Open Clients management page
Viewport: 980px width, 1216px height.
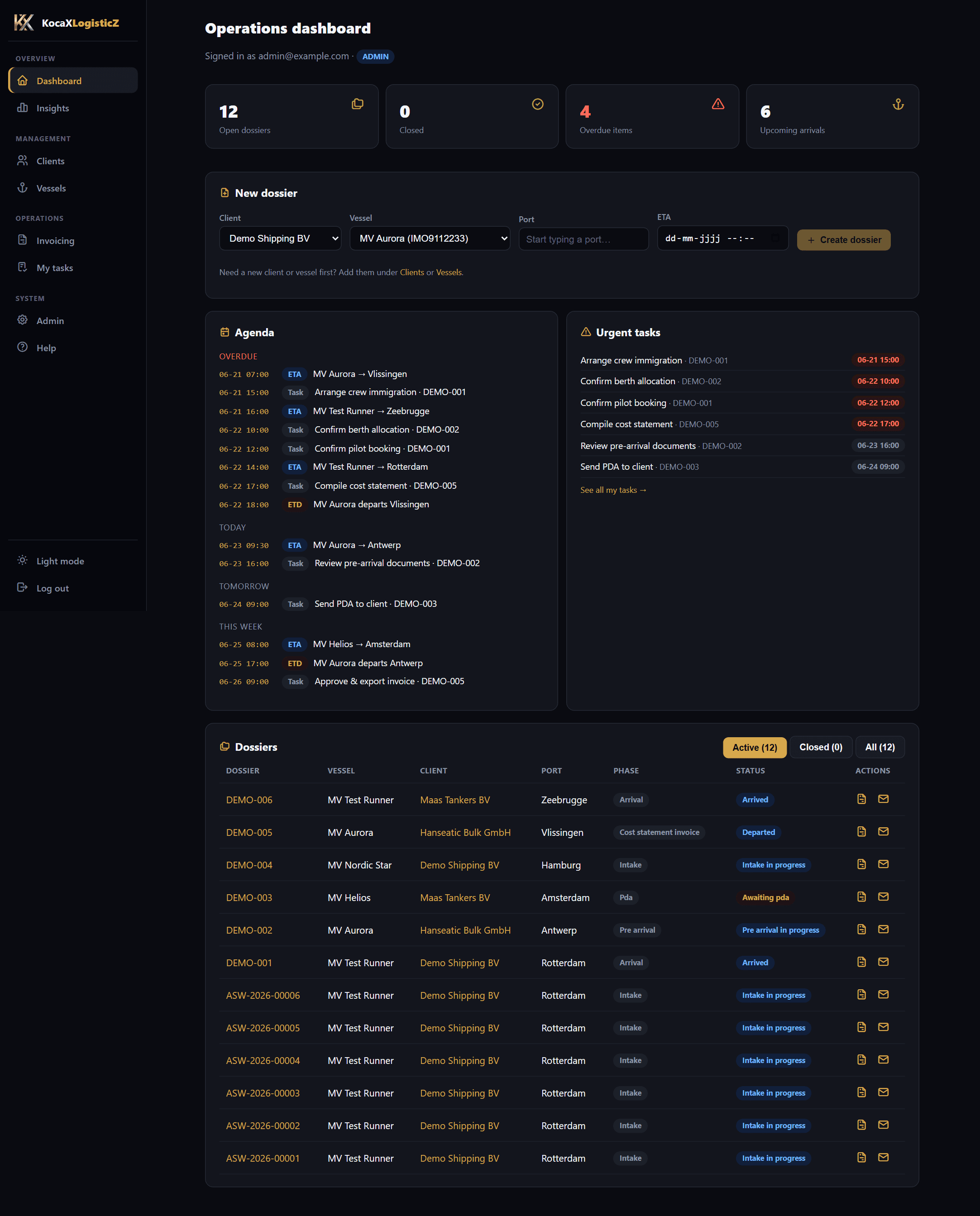[73, 161]
